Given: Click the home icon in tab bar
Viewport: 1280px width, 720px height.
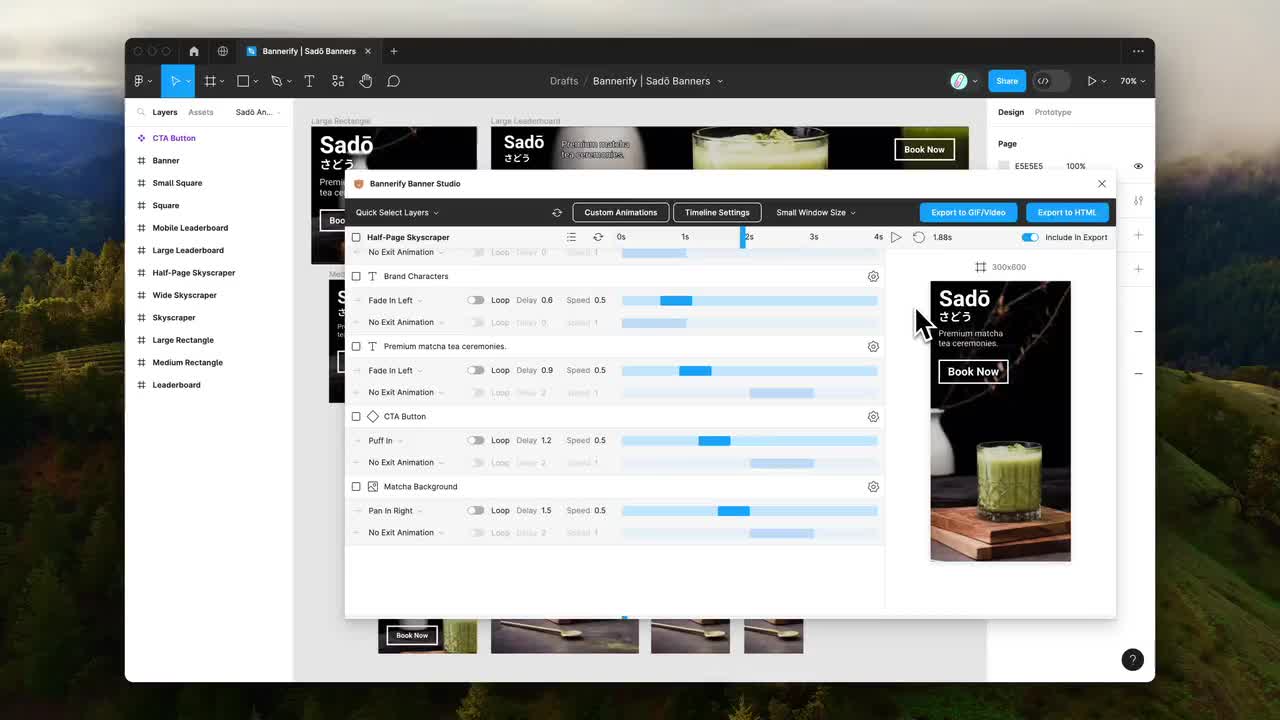Looking at the screenshot, I should pyautogui.click(x=194, y=51).
